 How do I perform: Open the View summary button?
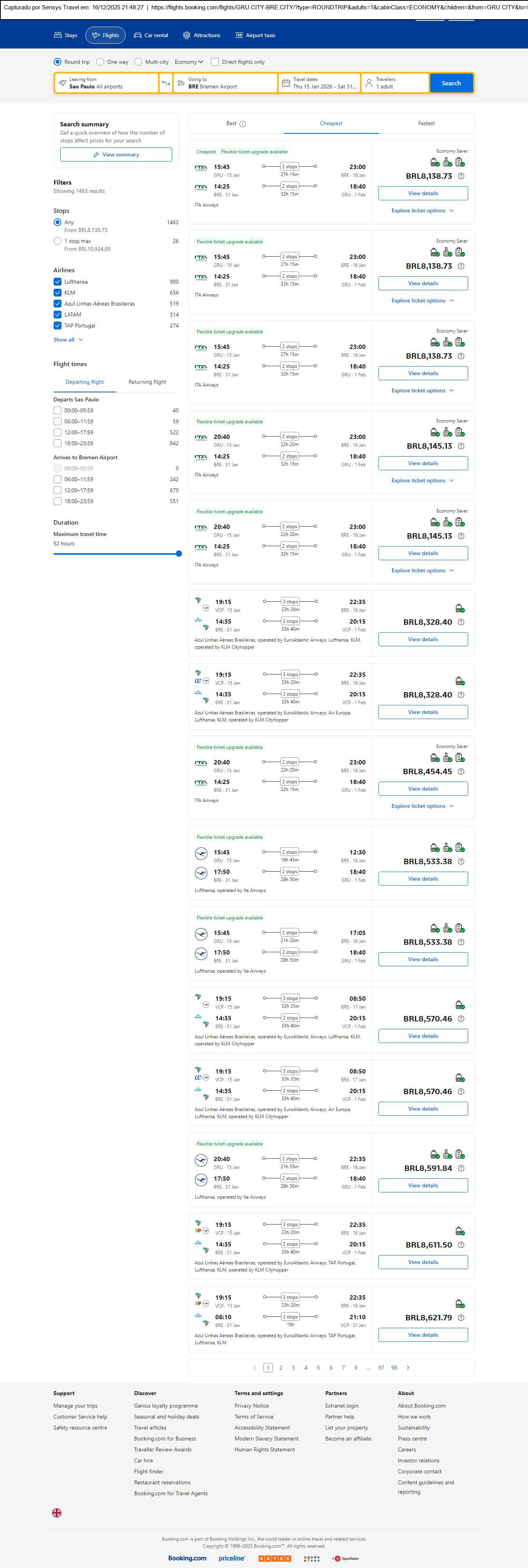[x=116, y=155]
